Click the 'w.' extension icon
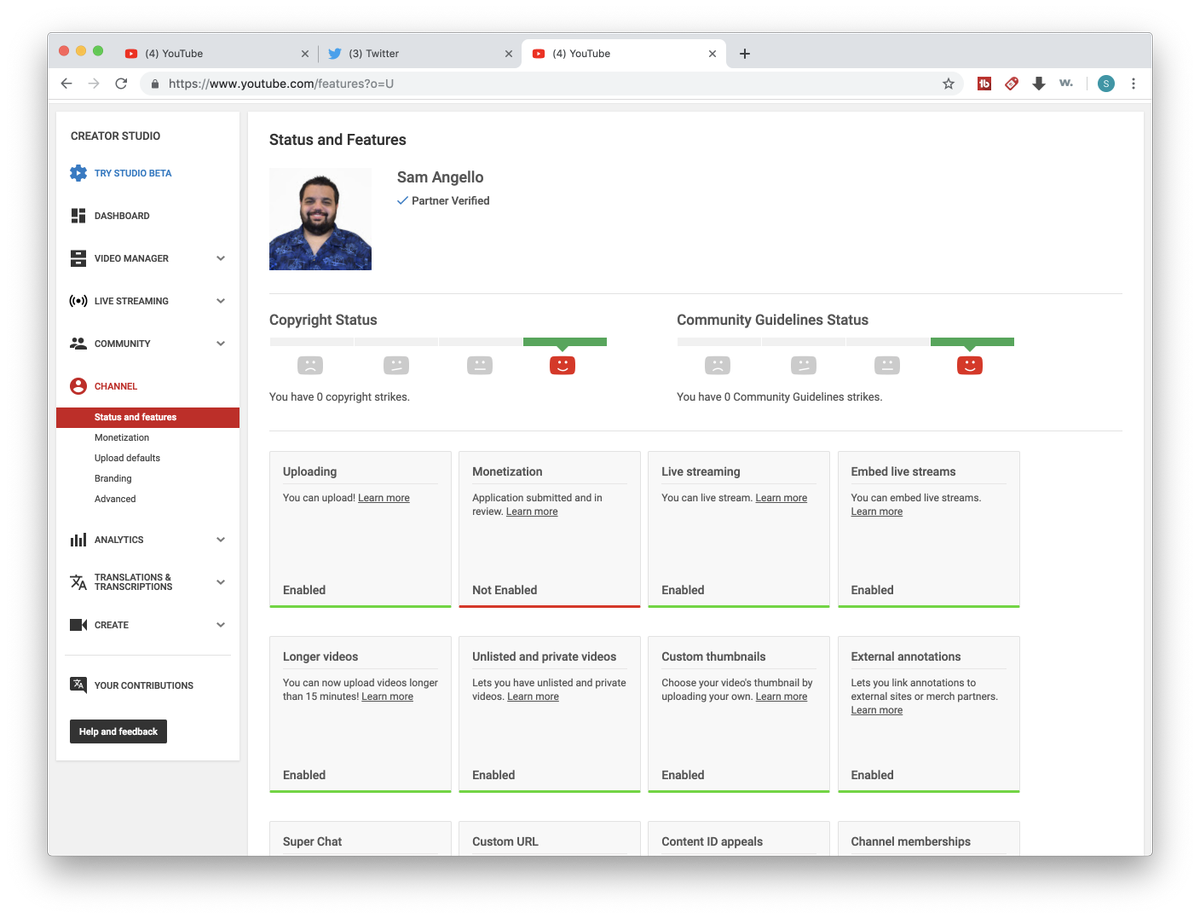This screenshot has height=919, width=1200. click(x=1066, y=84)
